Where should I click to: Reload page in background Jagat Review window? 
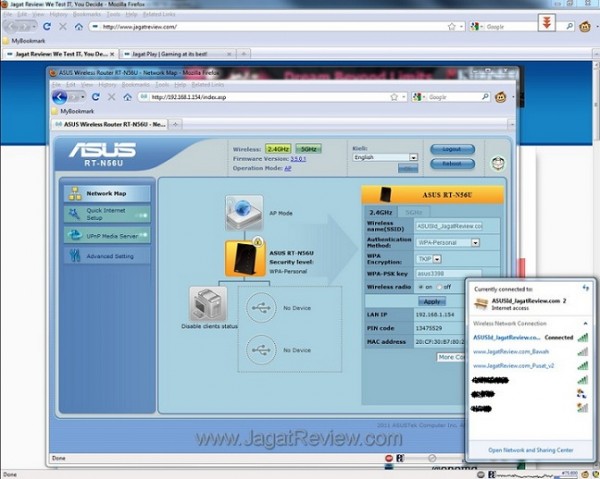tap(47, 26)
